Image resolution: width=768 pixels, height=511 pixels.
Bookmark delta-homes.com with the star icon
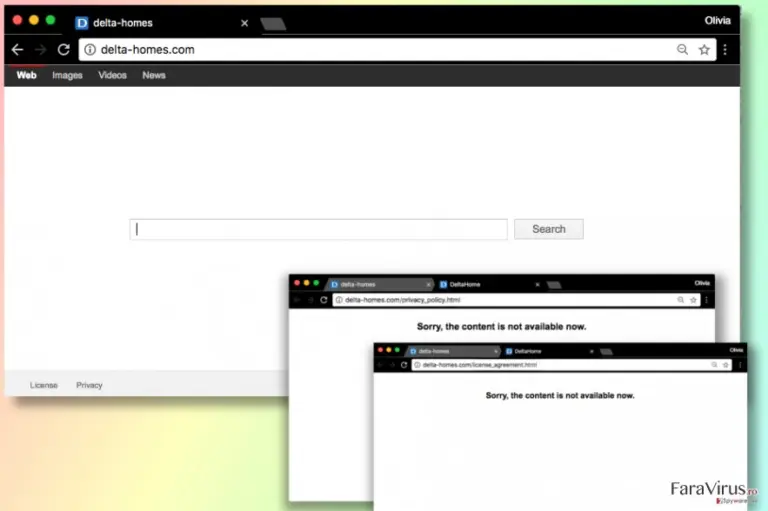[704, 49]
